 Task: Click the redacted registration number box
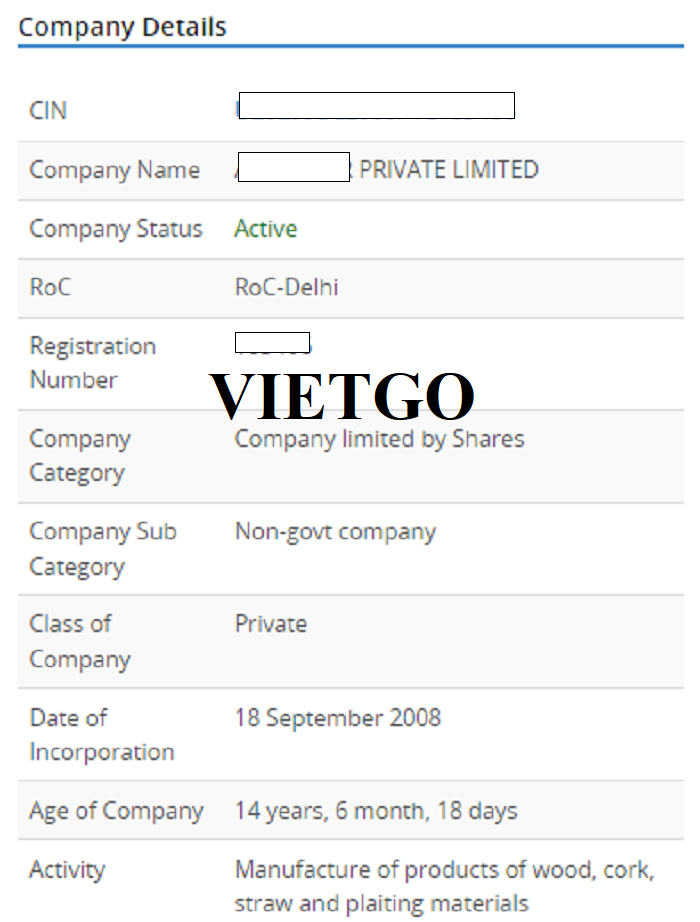pyautogui.click(x=272, y=342)
